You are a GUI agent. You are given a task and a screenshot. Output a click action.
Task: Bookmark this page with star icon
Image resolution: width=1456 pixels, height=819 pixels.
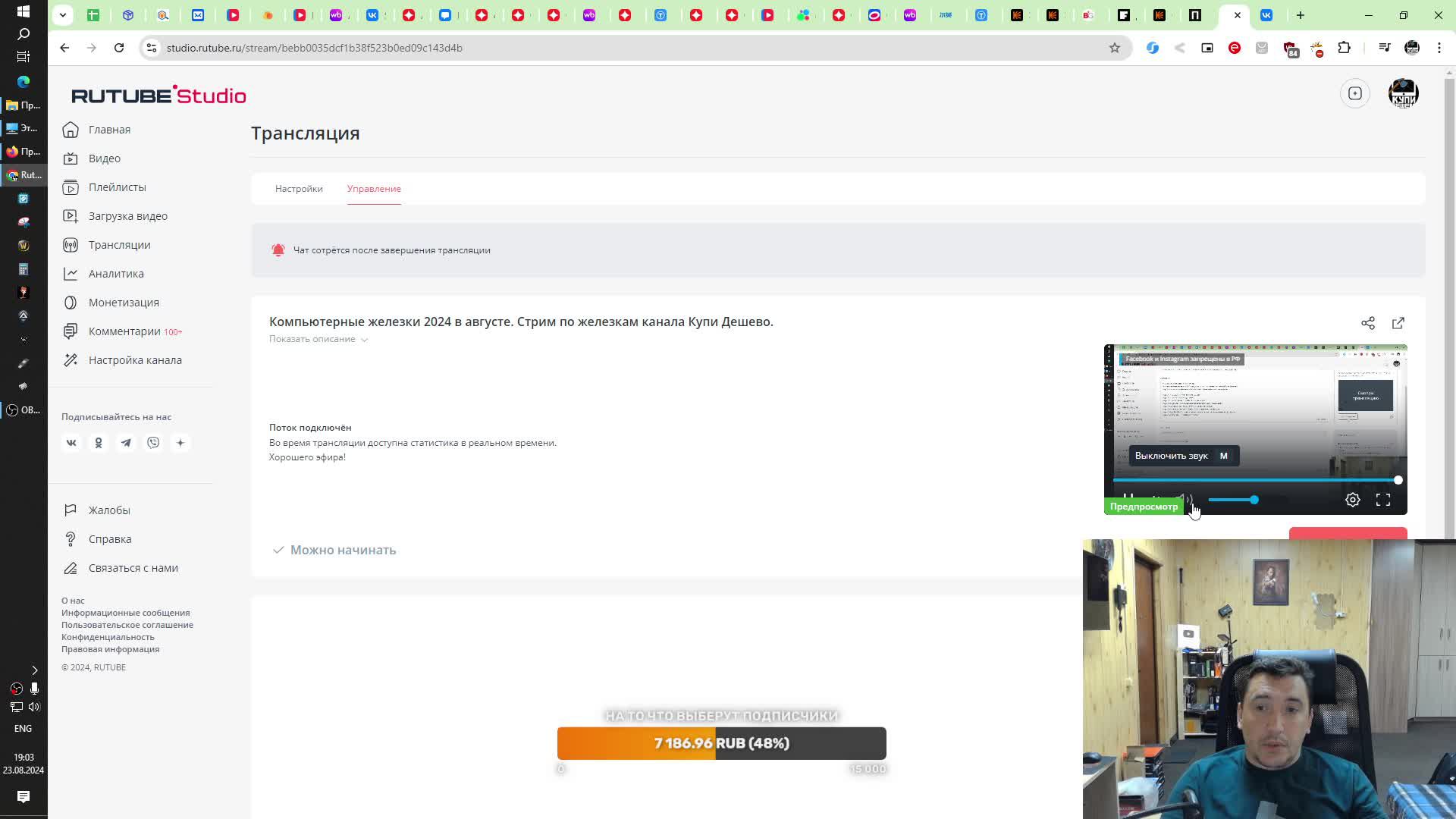coord(1114,48)
